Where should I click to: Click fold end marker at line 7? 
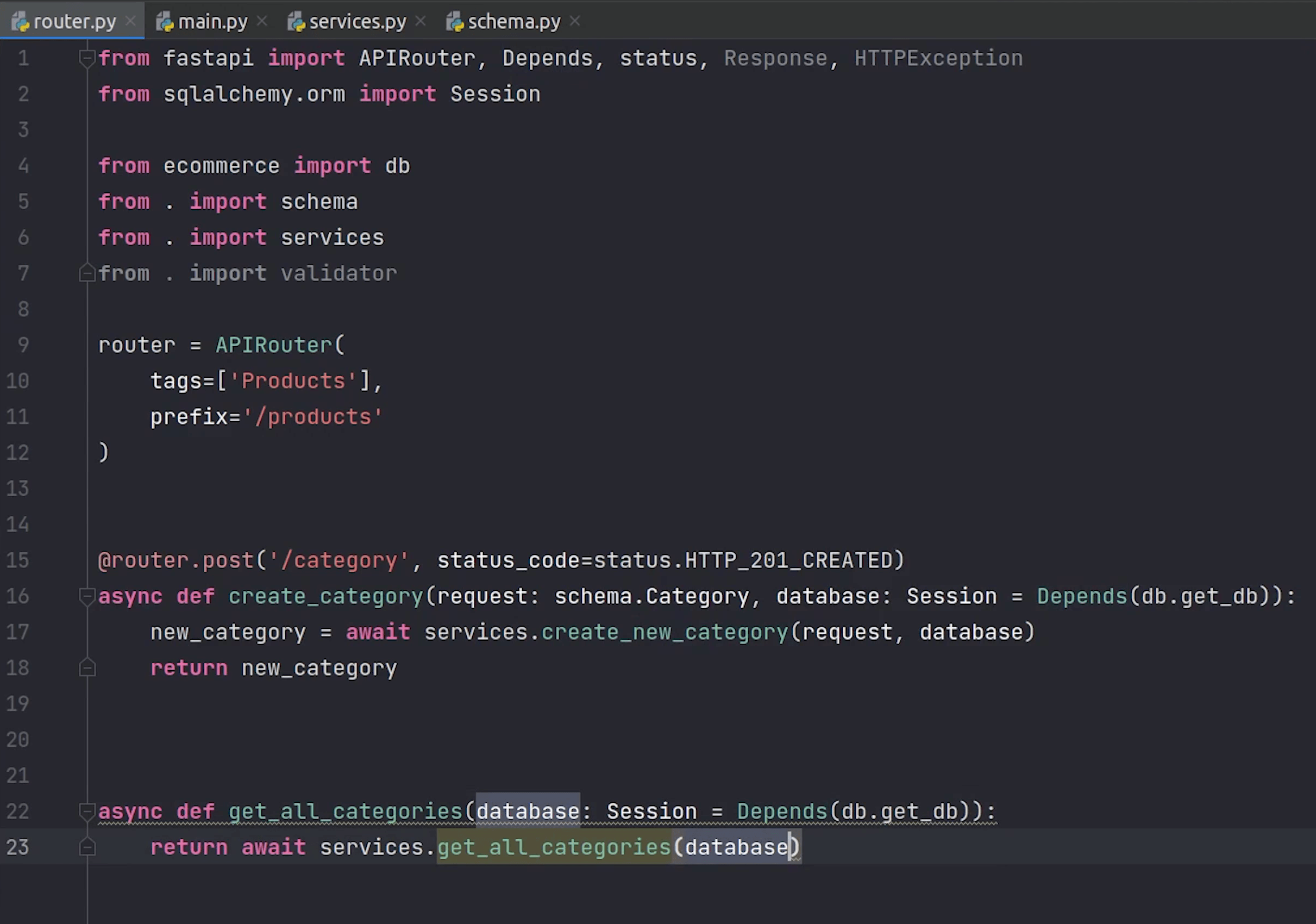tap(86, 273)
